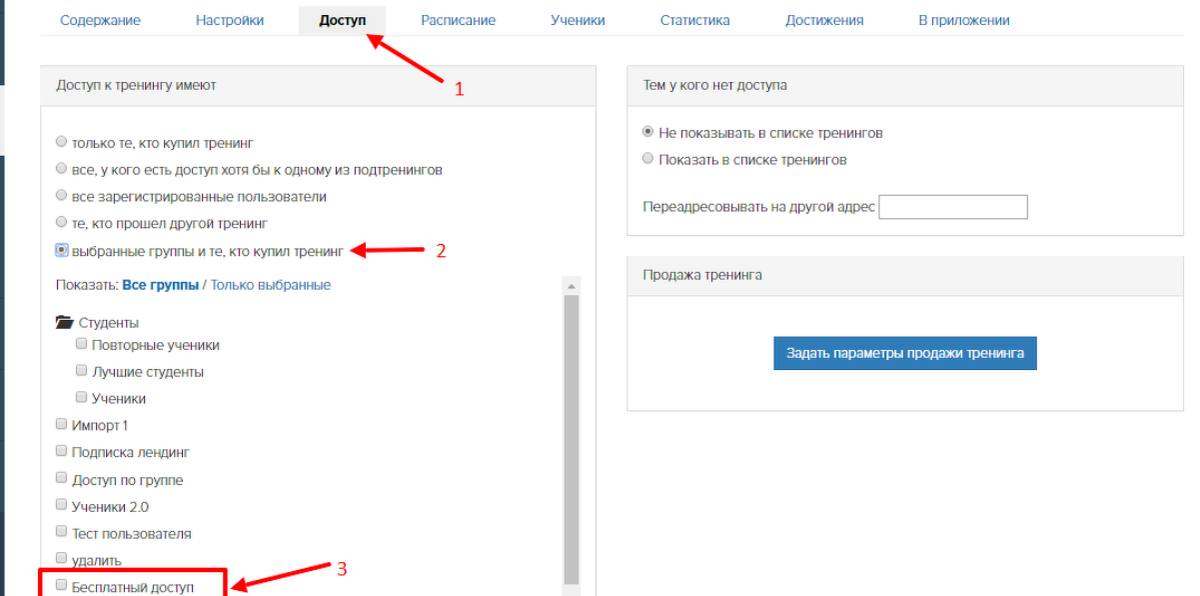Screen dimensions: 1200x596
Task: Open the В приложении tab
Action: [x=963, y=20]
